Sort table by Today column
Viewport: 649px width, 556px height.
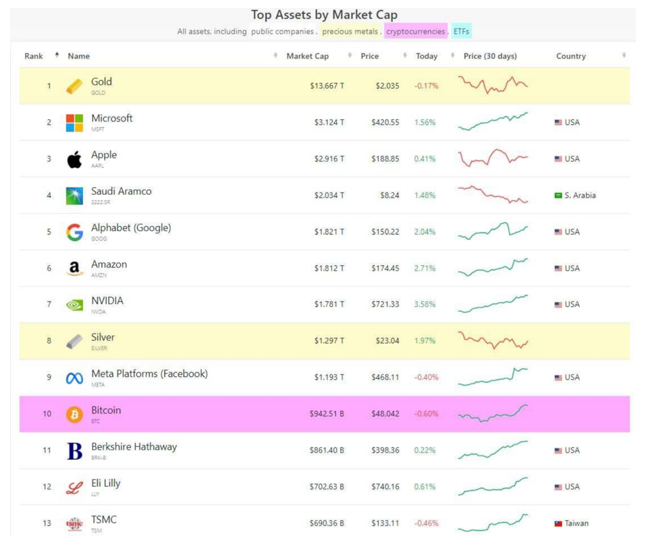[427, 56]
